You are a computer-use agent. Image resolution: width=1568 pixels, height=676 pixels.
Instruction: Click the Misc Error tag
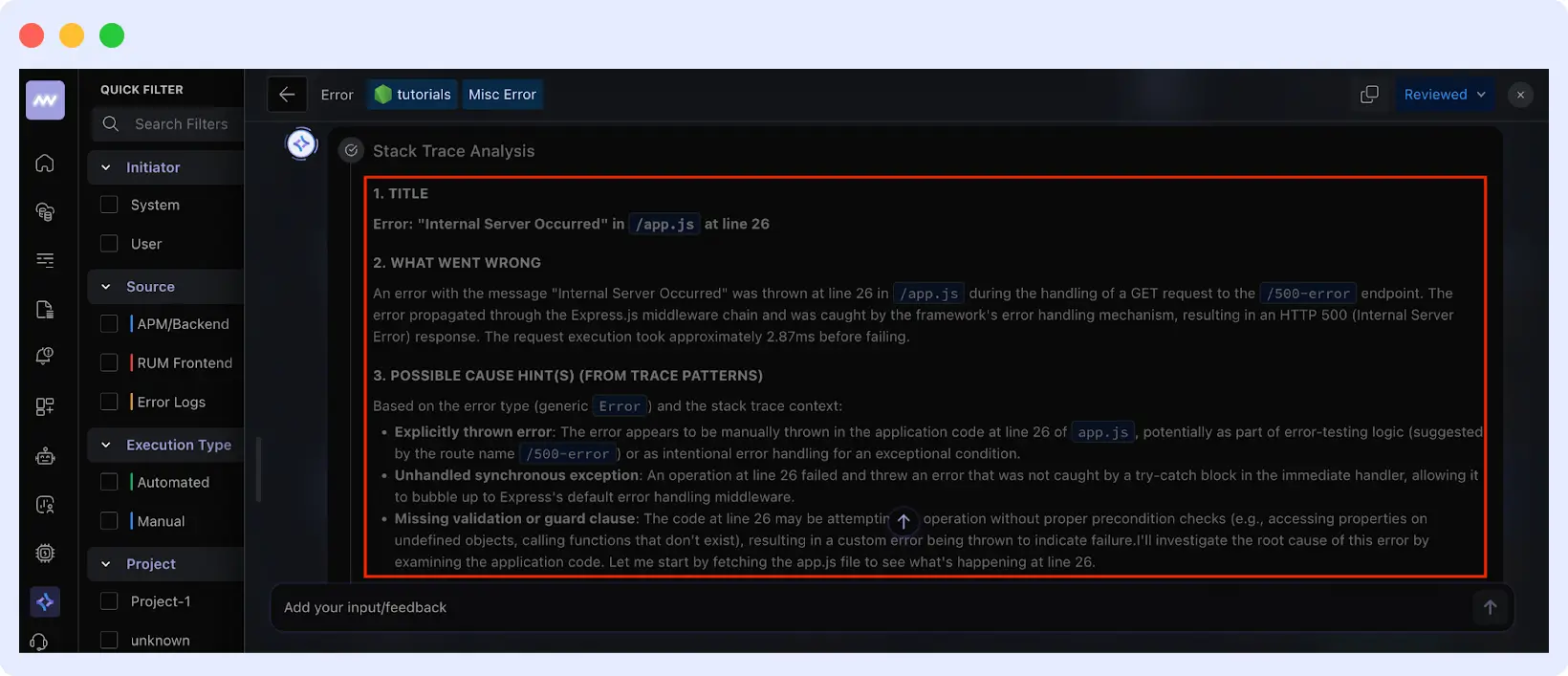click(x=502, y=95)
